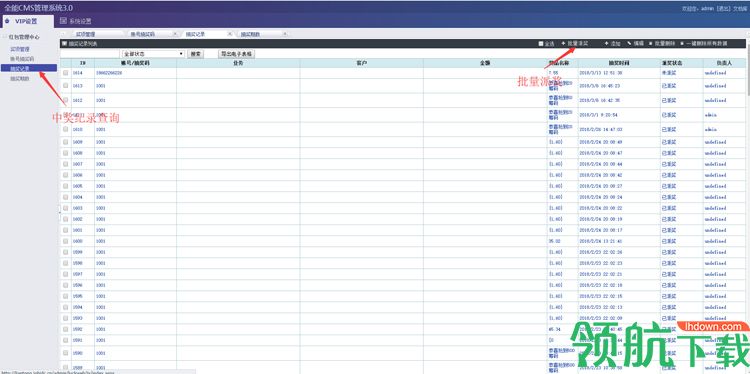Click the account number 18662266226
This screenshot has height=374, width=750.
[x=109, y=73]
